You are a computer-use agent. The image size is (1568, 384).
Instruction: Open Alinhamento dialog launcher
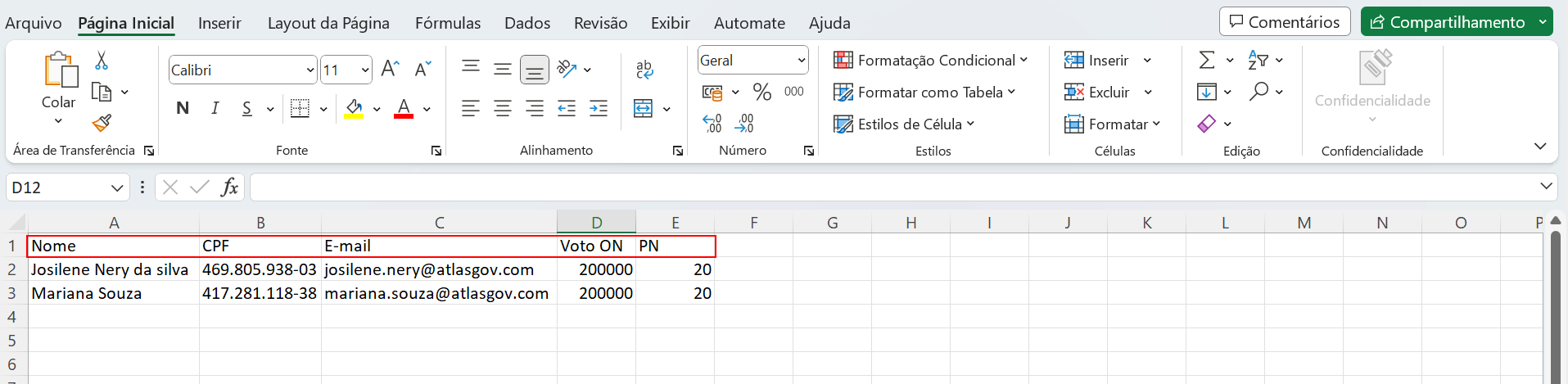click(678, 151)
